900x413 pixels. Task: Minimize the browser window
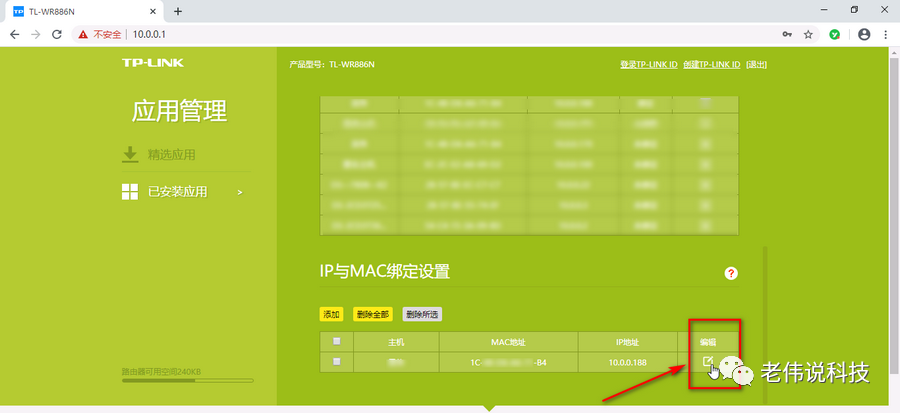824,10
